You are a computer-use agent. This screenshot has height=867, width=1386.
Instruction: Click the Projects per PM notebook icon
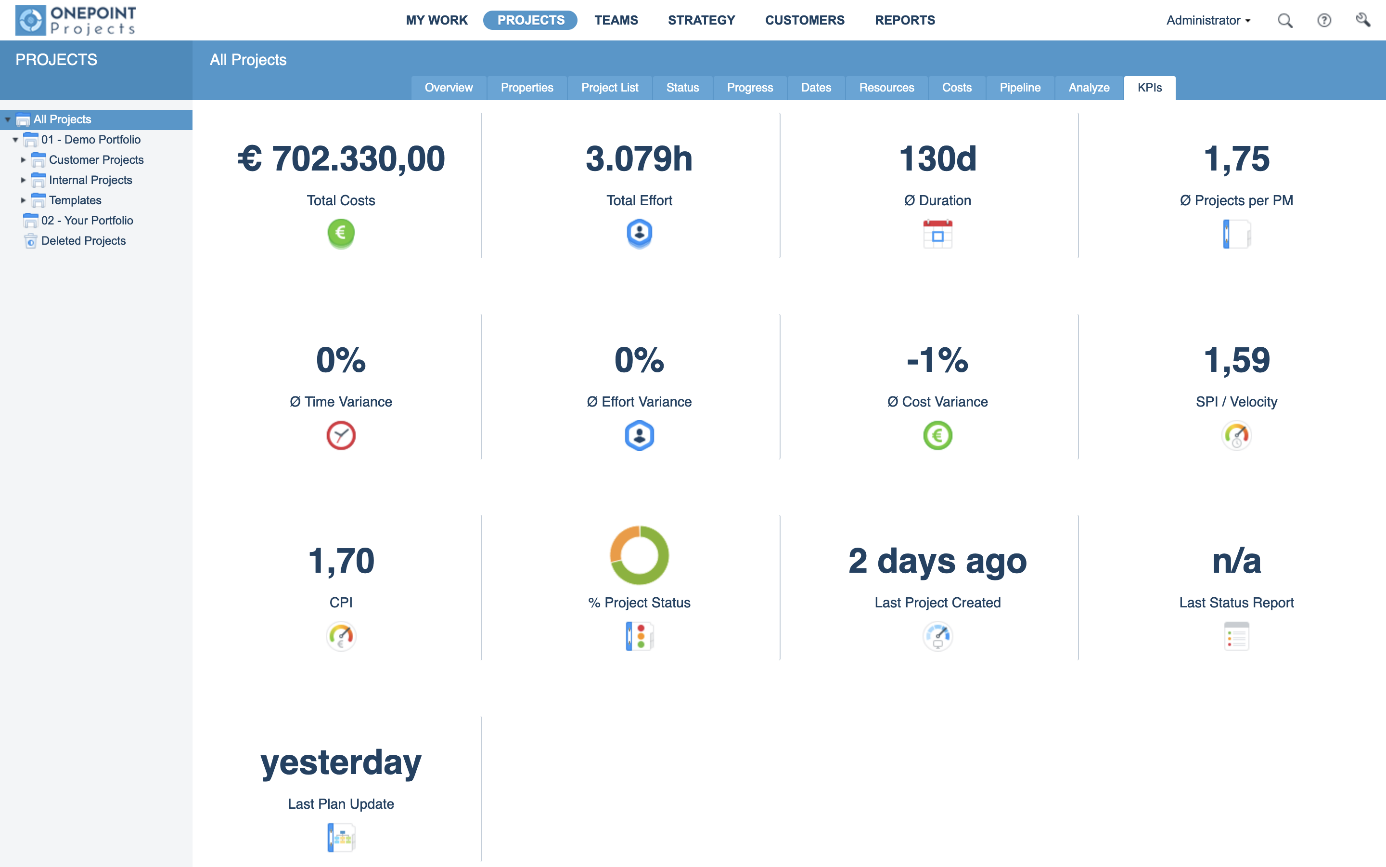point(1236,234)
